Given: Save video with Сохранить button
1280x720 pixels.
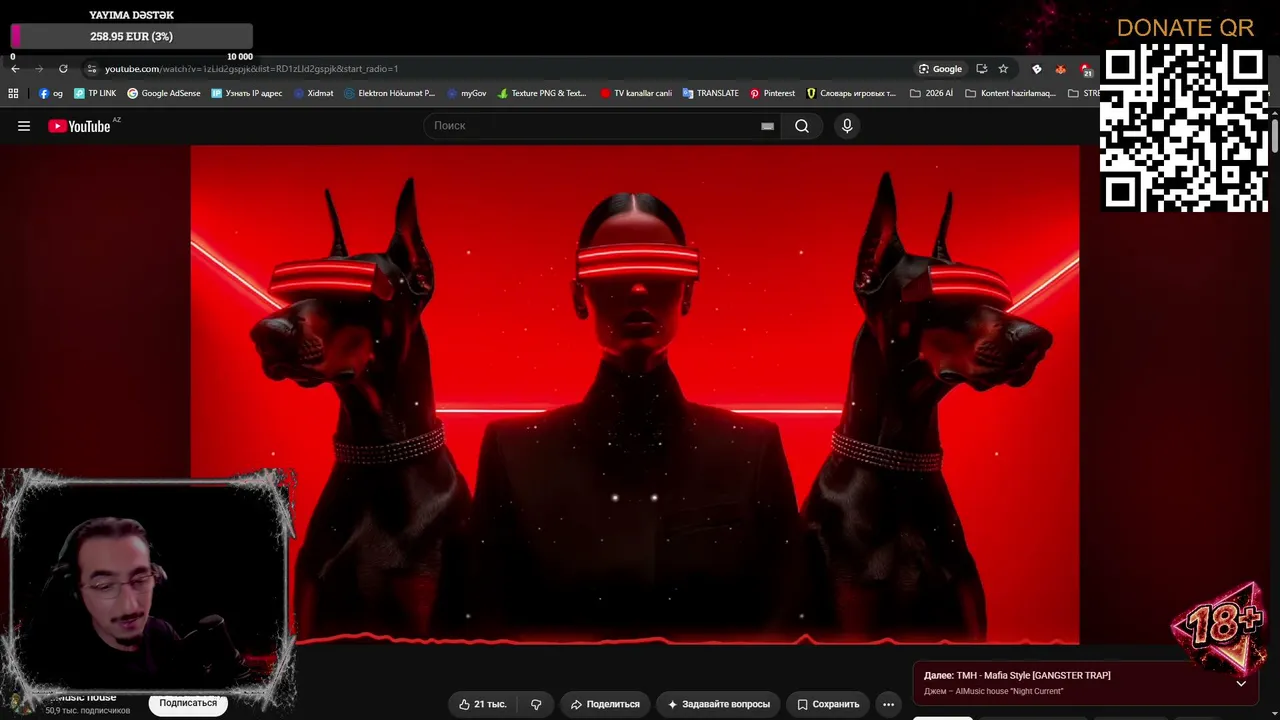Looking at the screenshot, I should [x=828, y=704].
